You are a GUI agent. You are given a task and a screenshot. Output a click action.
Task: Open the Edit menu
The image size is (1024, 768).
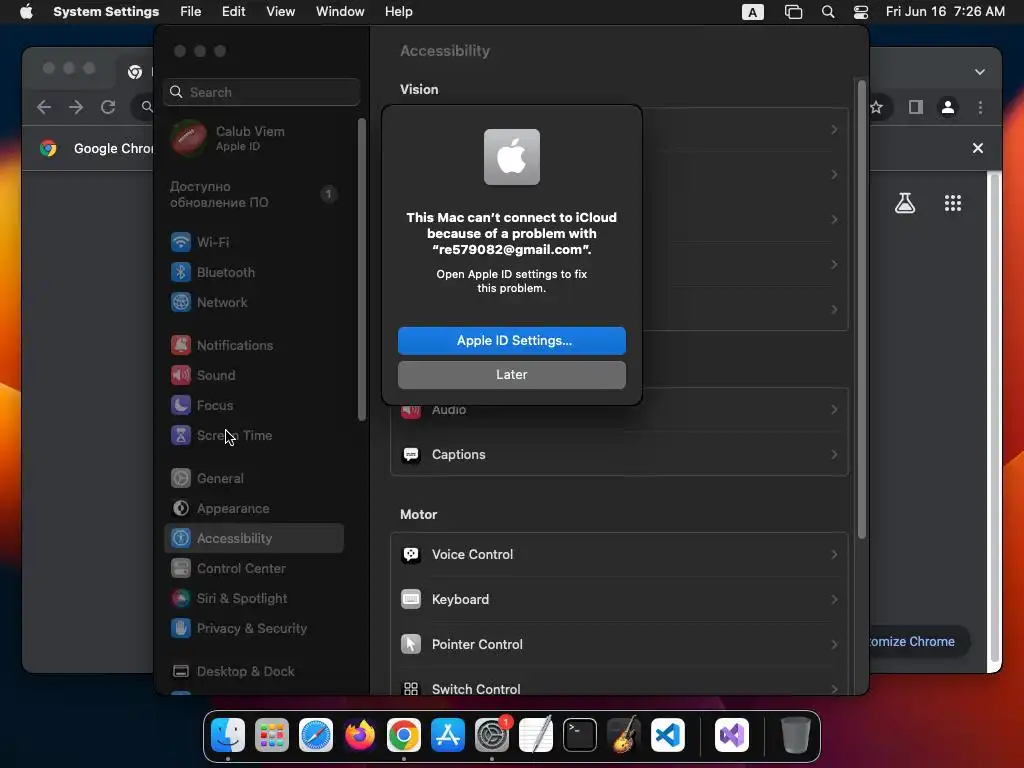pos(233,12)
